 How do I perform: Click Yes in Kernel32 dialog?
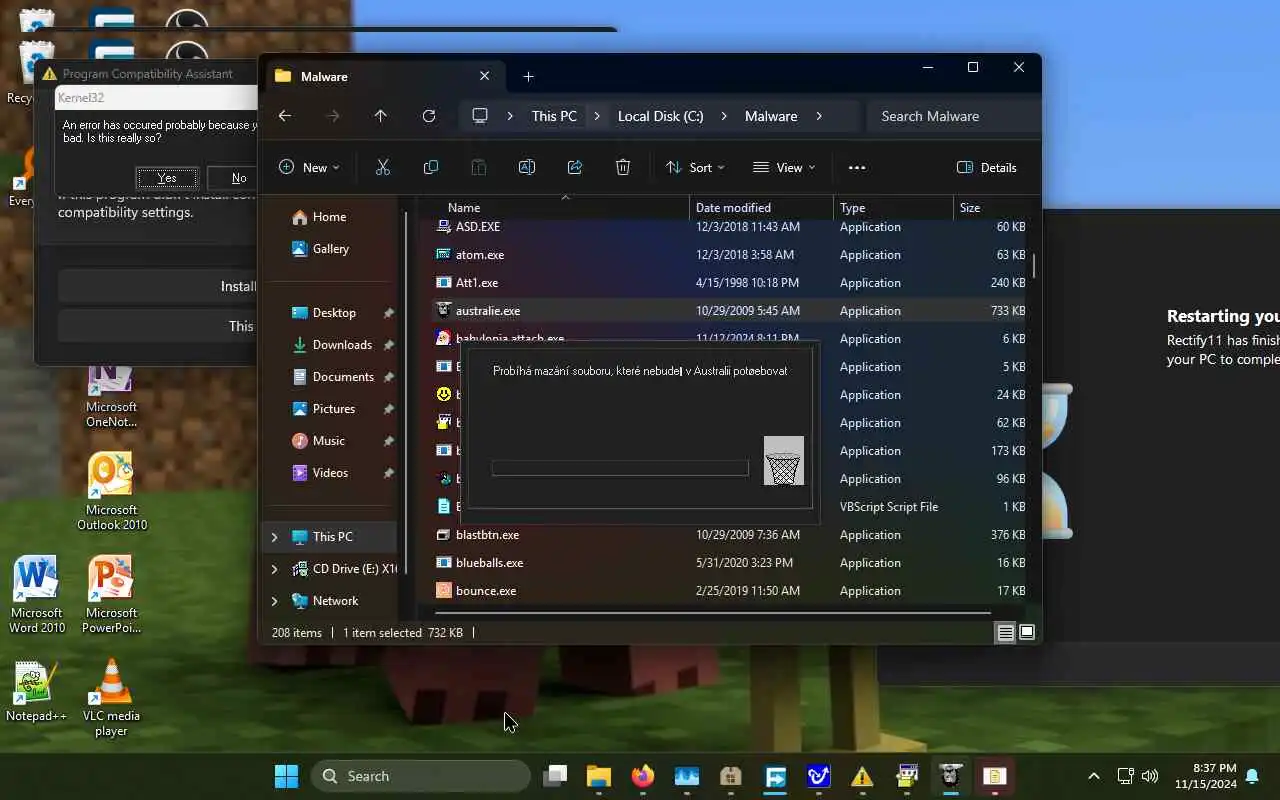[x=167, y=178]
